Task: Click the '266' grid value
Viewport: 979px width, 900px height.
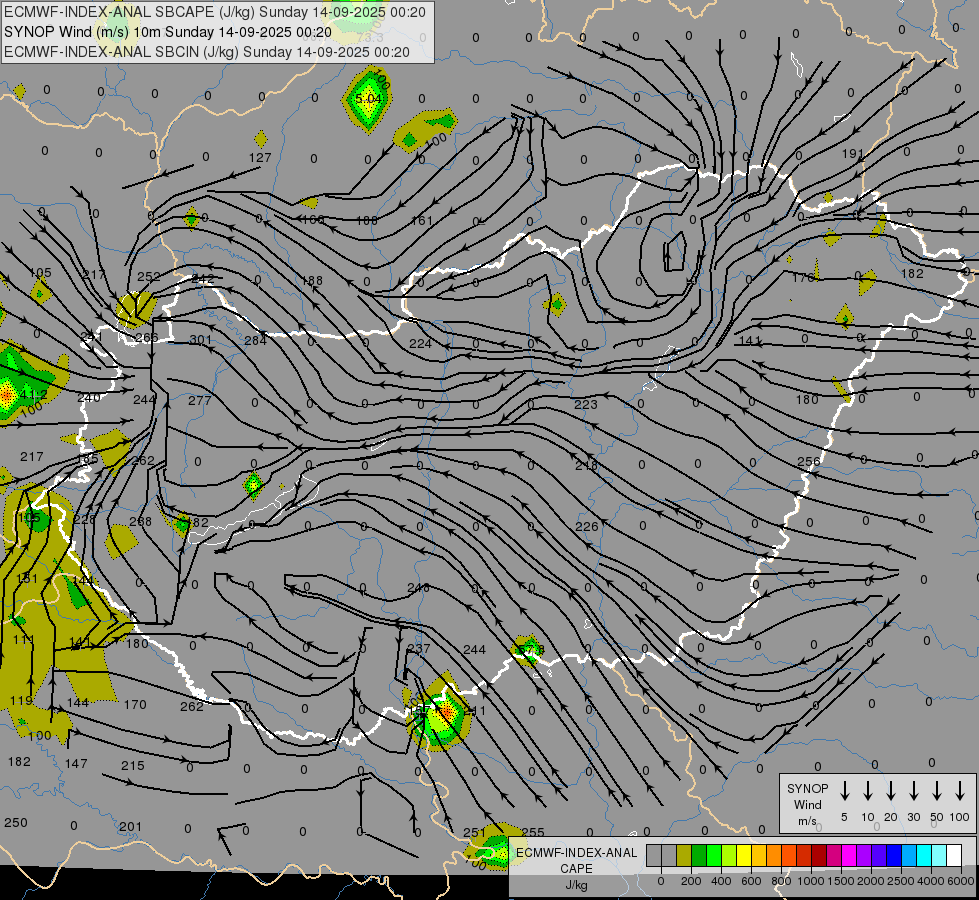Action: click(146, 338)
